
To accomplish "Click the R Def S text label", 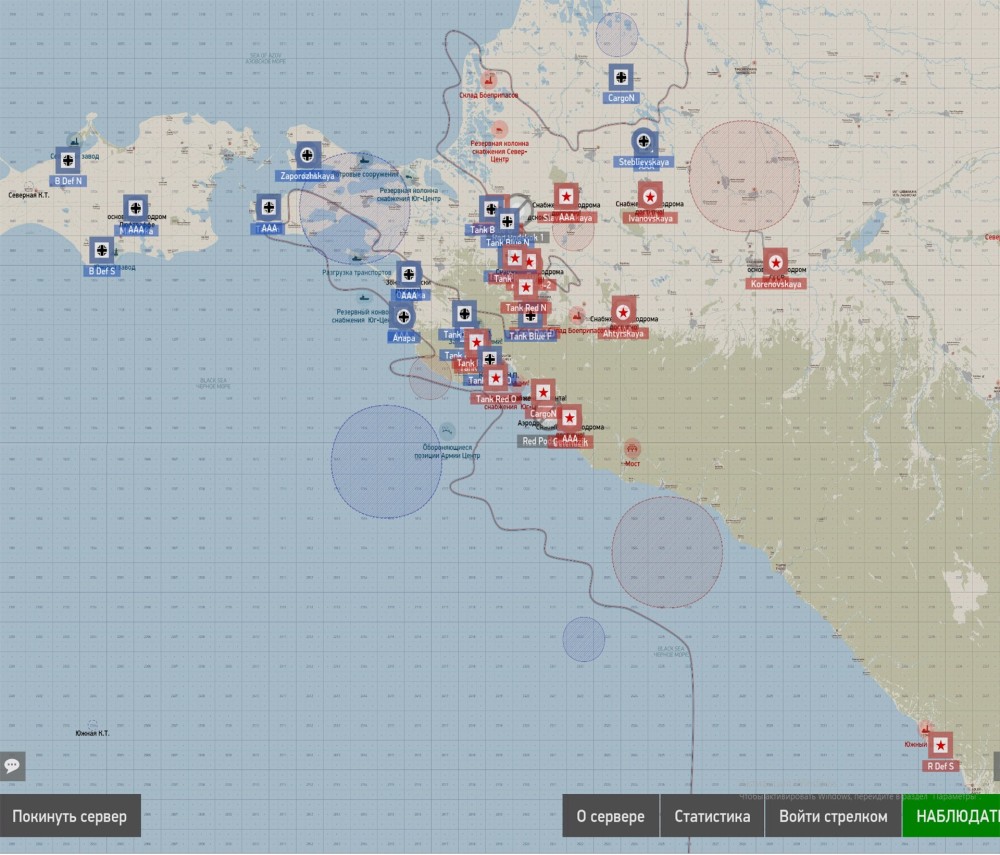I will [941, 766].
